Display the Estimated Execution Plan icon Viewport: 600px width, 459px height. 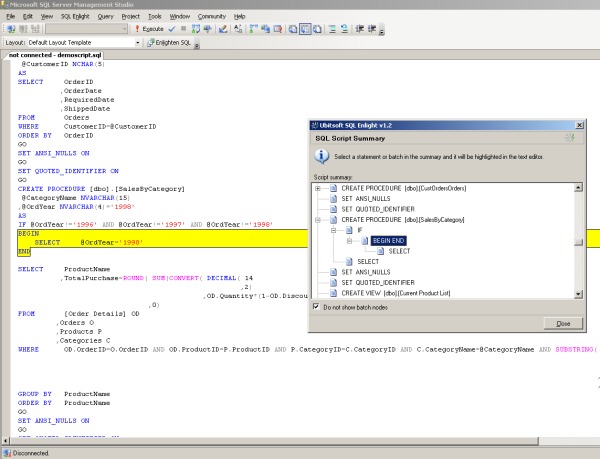[x=196, y=29]
